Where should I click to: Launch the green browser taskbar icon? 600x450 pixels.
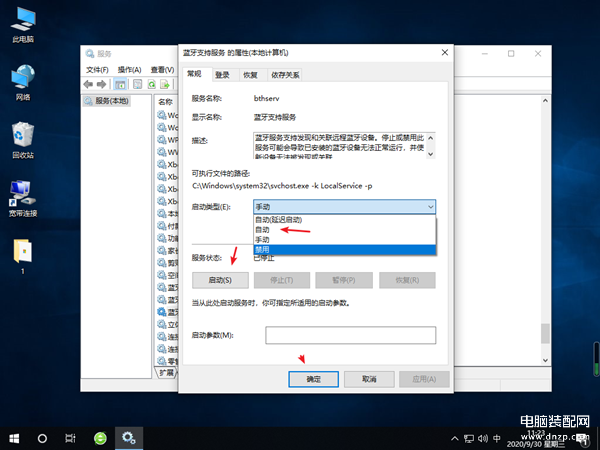click(x=100, y=438)
